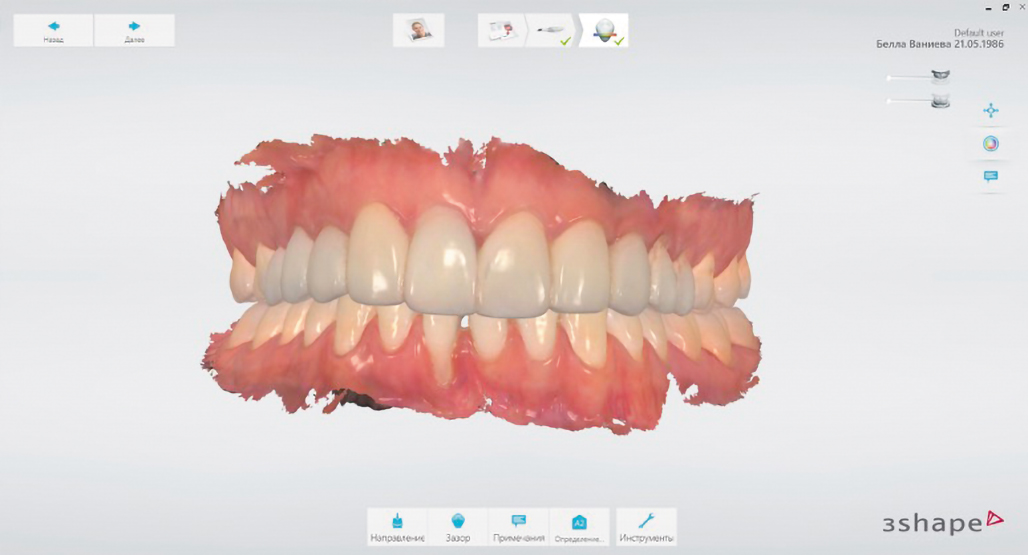Open the Зазор clearance tool
This screenshot has height=555, width=1028.
coord(458,527)
